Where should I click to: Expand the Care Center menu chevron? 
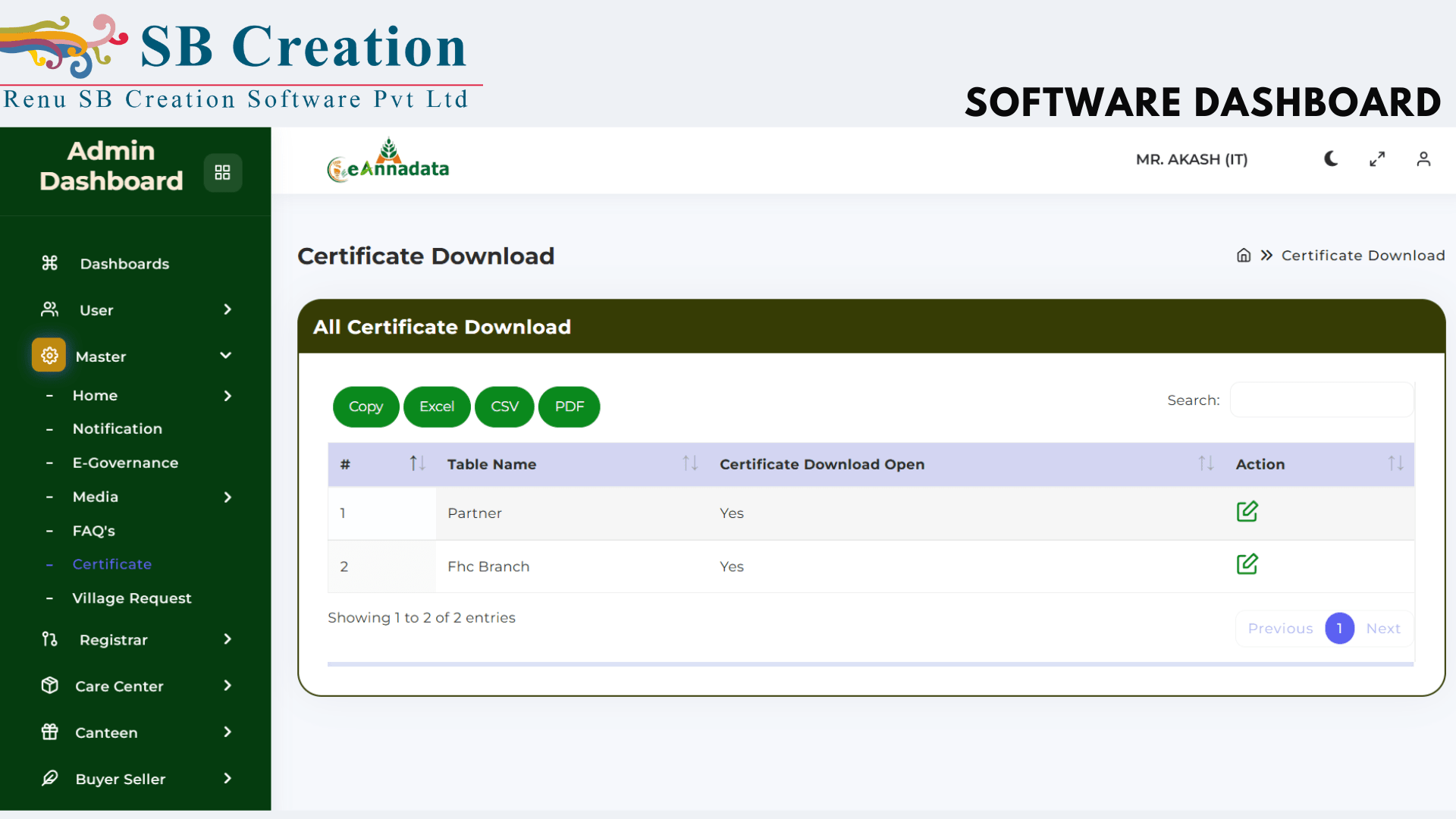[227, 686]
